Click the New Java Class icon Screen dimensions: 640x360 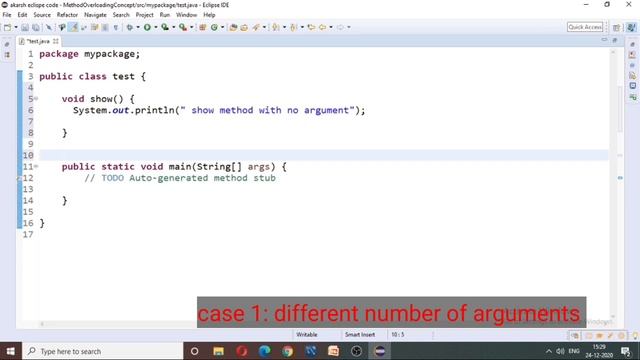tap(214, 27)
